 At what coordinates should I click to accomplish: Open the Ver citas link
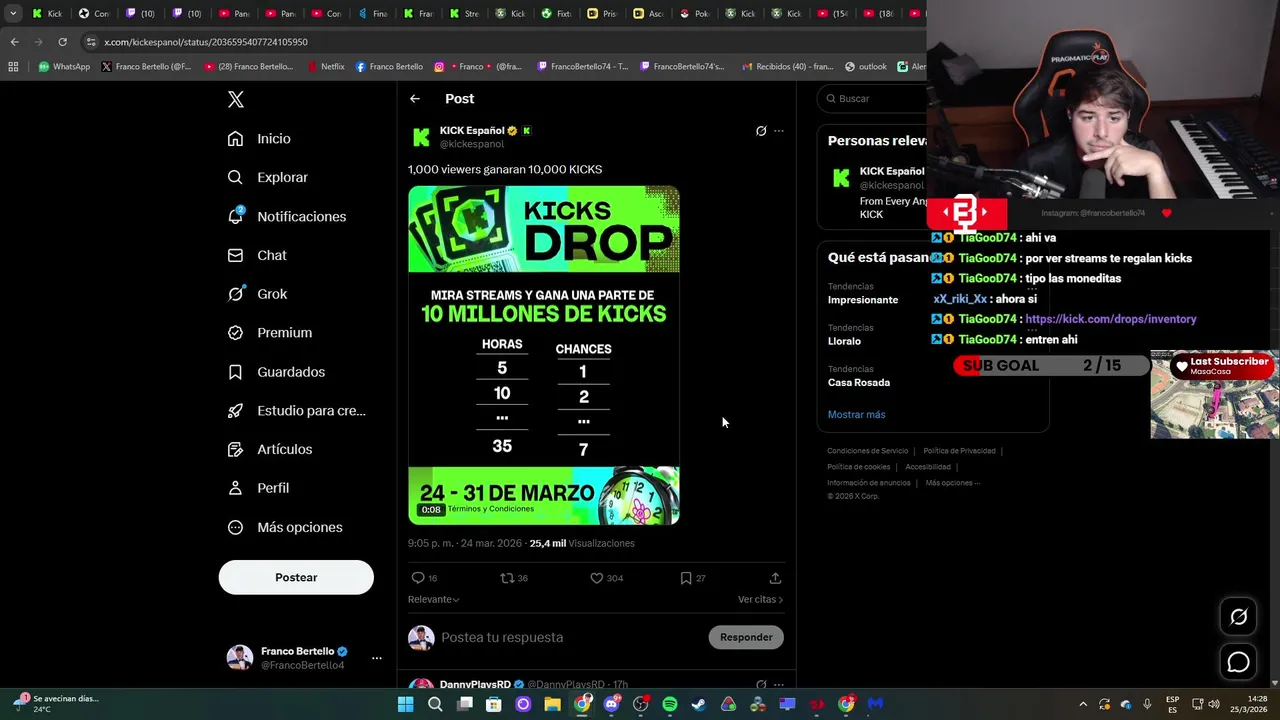[x=760, y=599]
